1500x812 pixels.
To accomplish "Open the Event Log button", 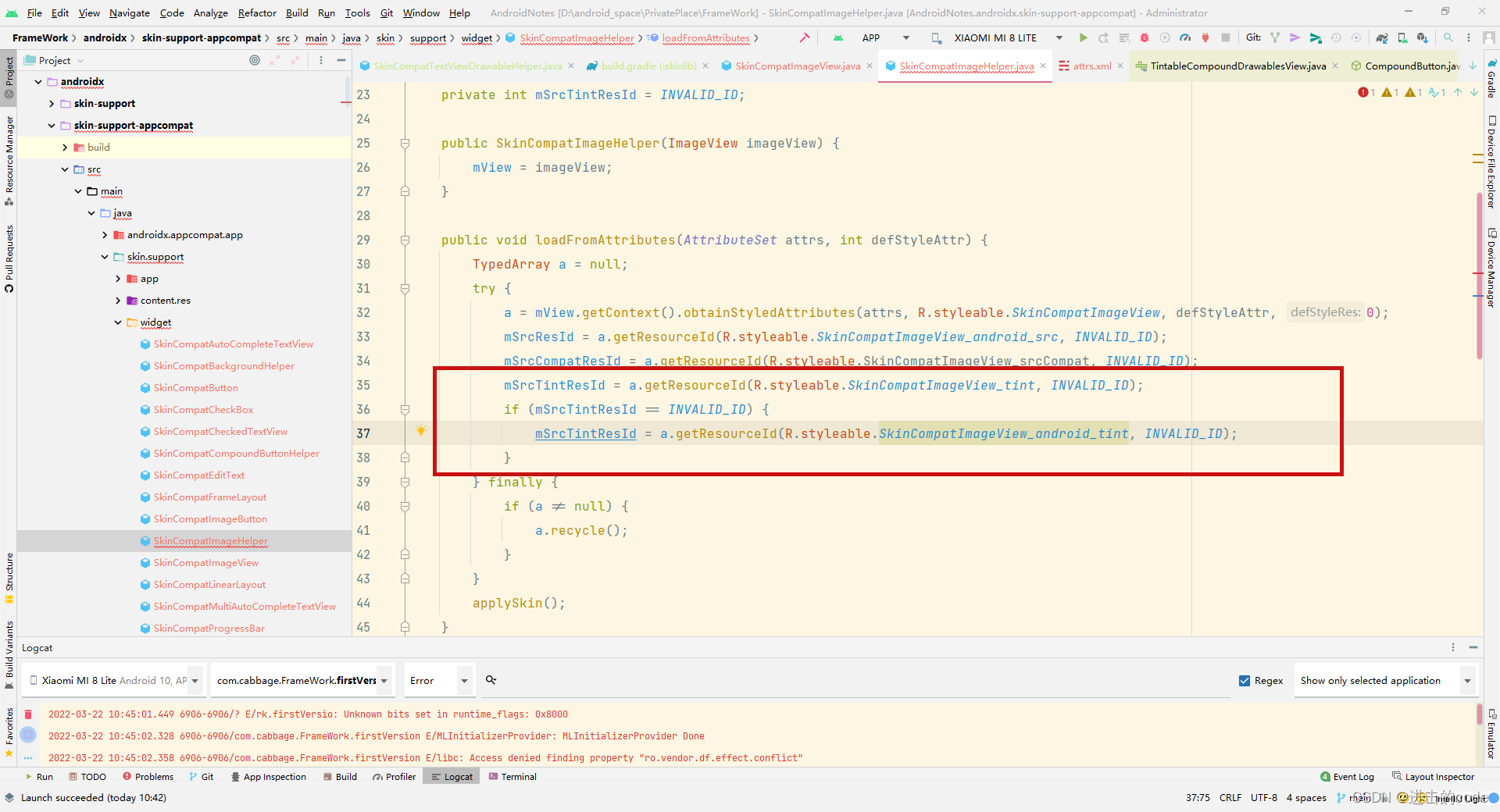I will pos(1347,777).
